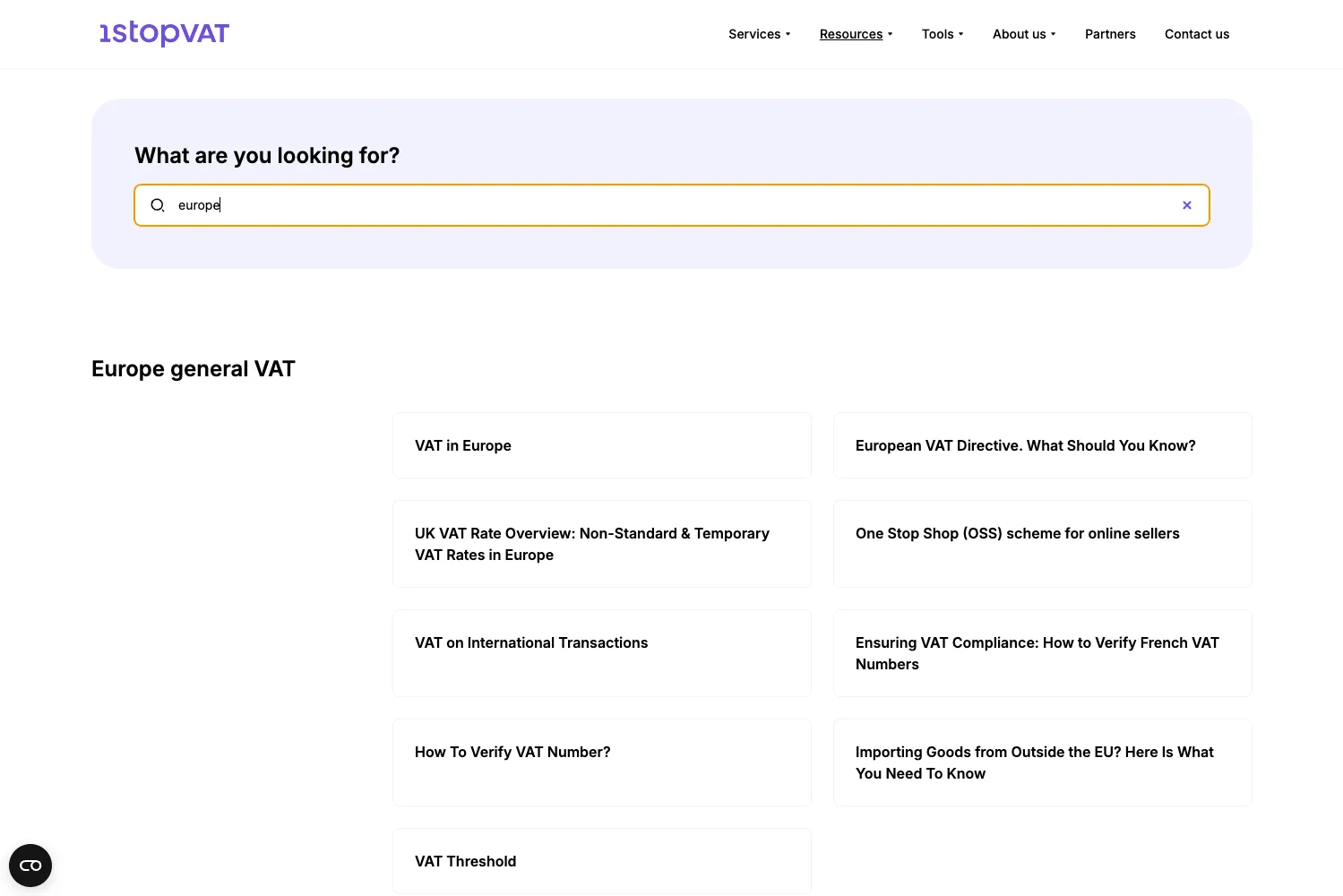The width and height of the screenshot is (1343, 896).
Task: Open 'VAT on International Transactions' card
Action: point(601,653)
